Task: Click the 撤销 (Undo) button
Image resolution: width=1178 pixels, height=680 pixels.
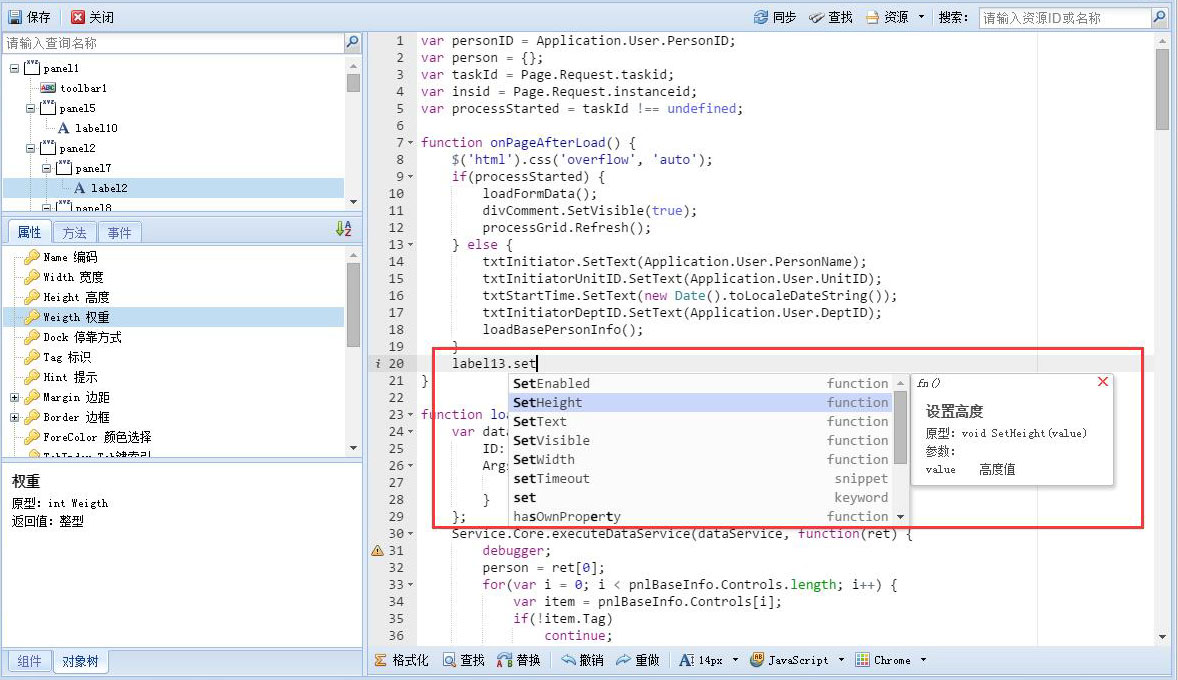Action: click(x=582, y=660)
